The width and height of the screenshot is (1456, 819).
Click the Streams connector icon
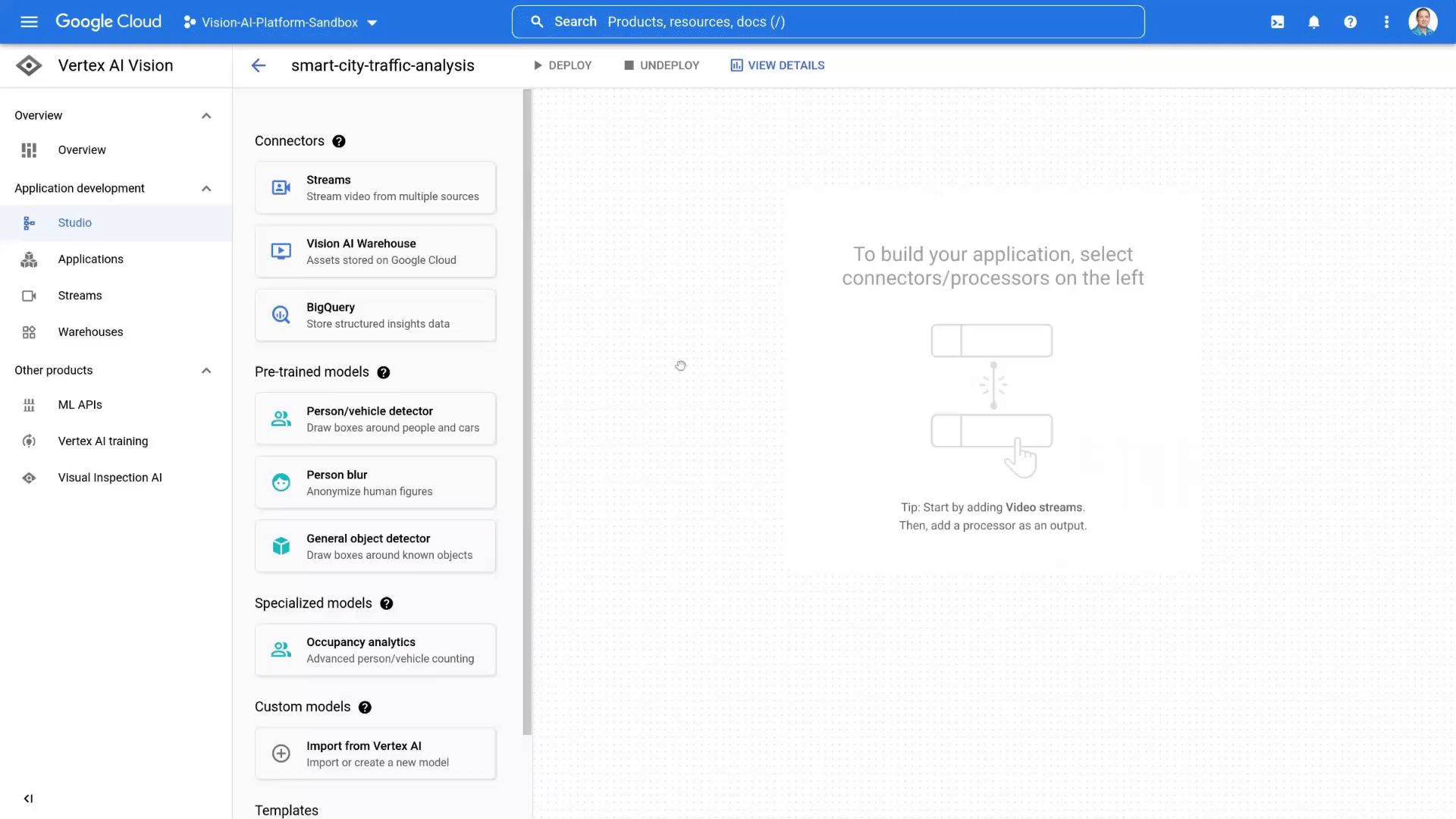[x=281, y=188]
